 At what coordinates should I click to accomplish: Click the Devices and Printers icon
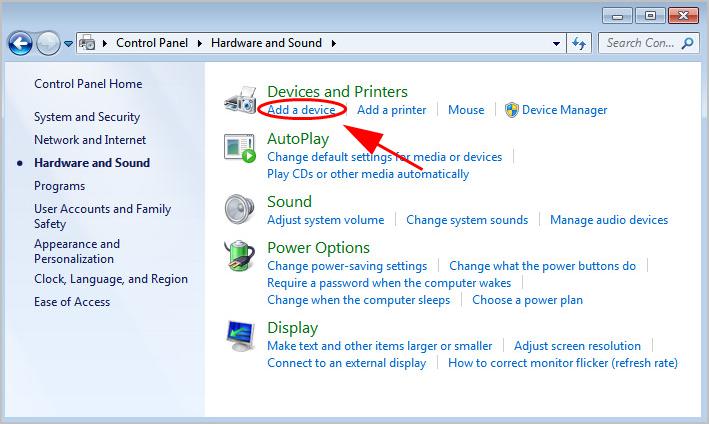click(x=240, y=100)
